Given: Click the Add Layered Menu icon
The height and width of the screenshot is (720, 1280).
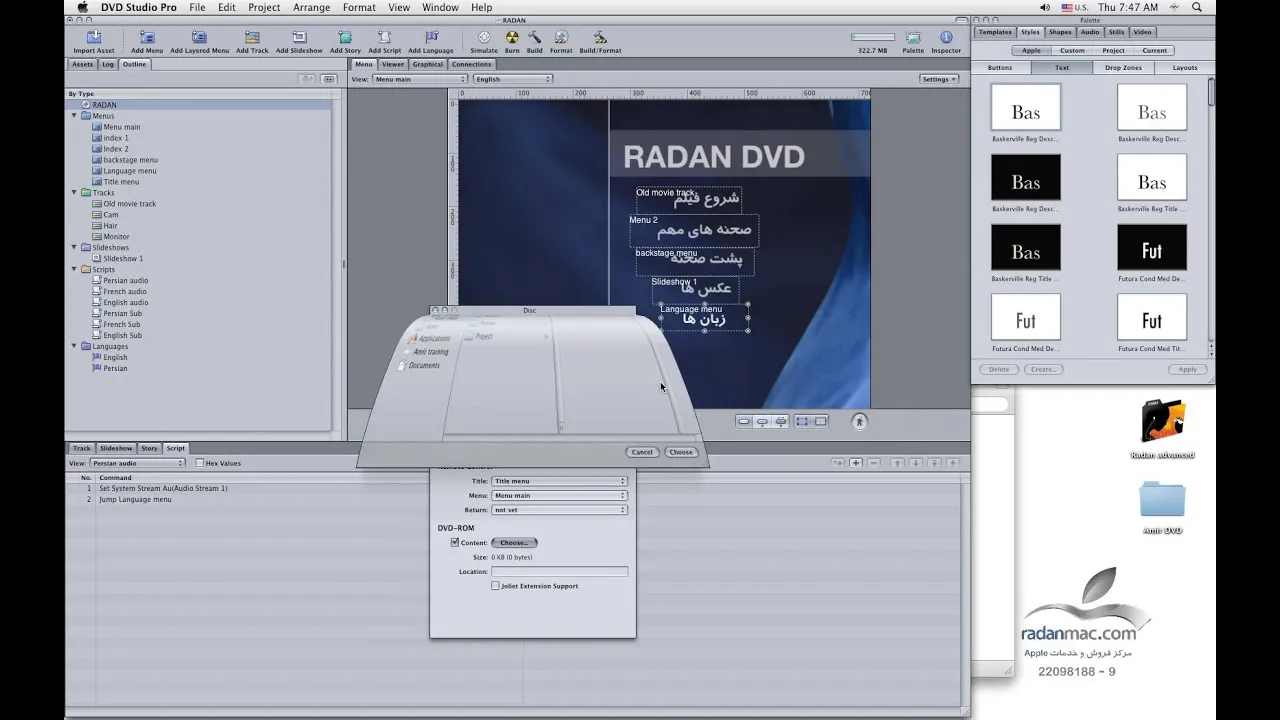Looking at the screenshot, I should point(199,38).
